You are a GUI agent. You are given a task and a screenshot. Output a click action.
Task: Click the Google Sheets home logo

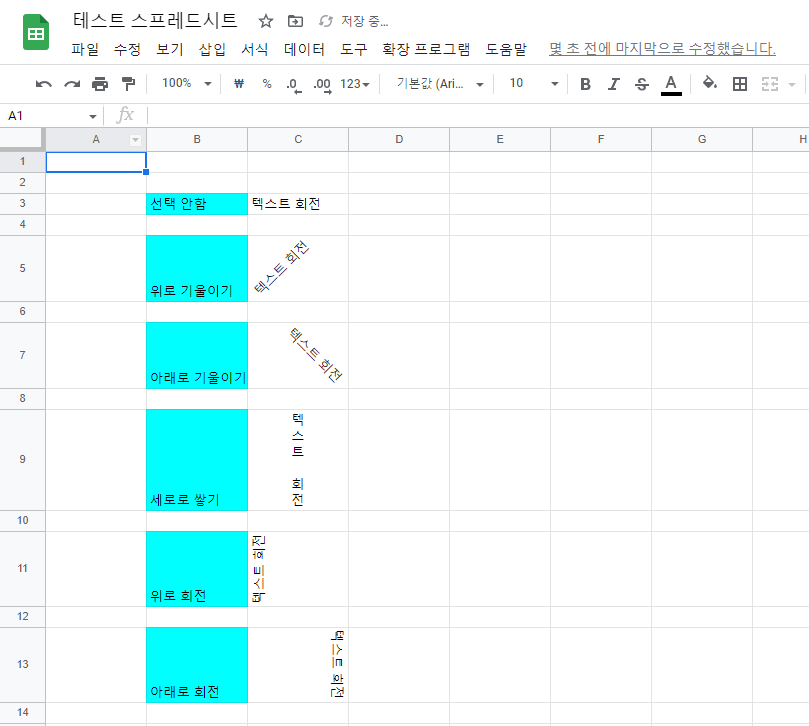36,33
